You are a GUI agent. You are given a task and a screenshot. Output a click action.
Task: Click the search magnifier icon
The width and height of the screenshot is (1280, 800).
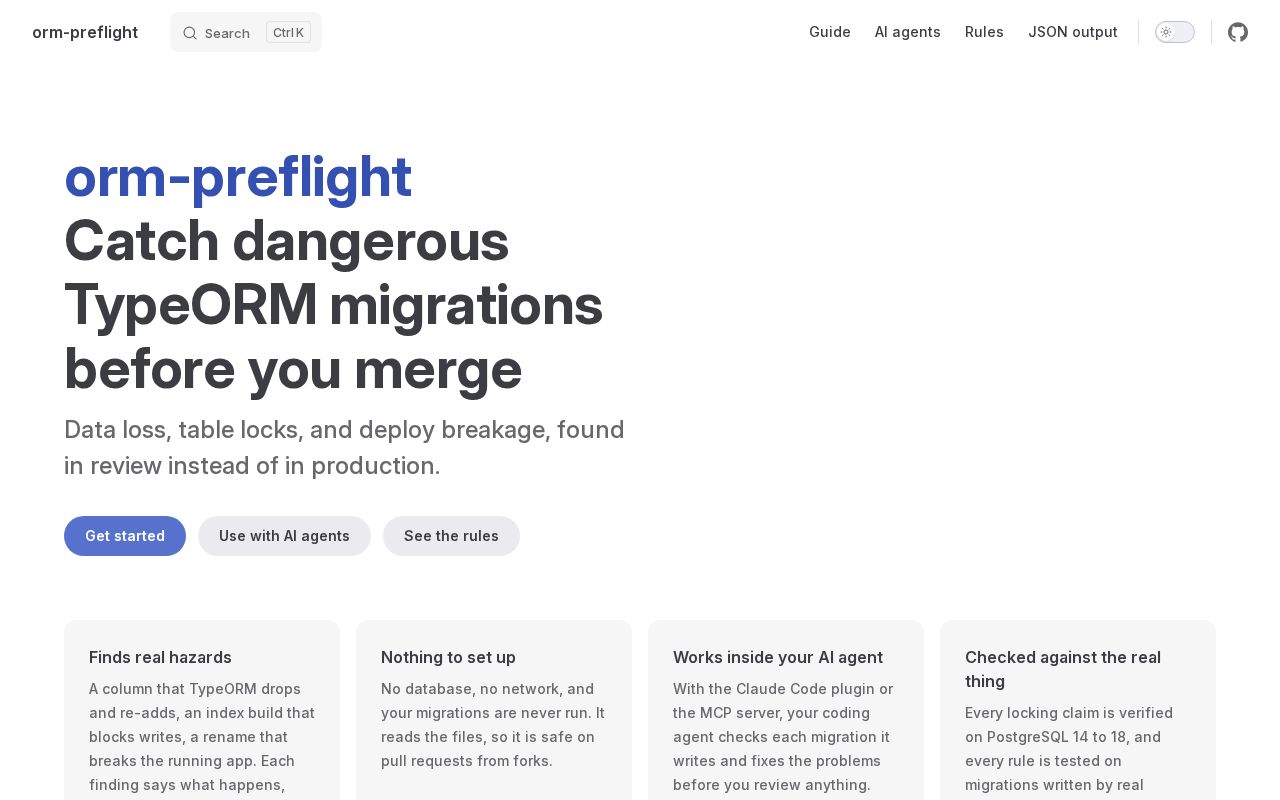[x=190, y=33]
